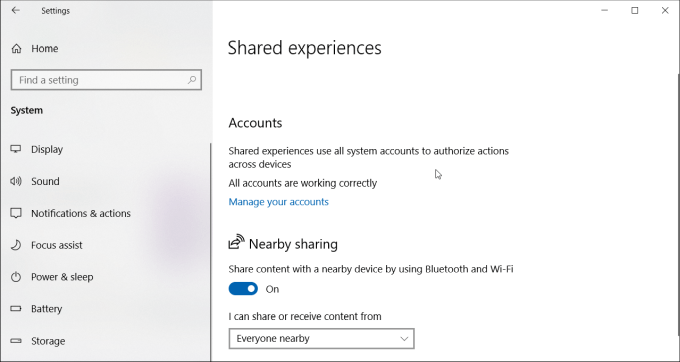Click the Focus assist moon icon
Screen dimensions: 680x362
16,245
